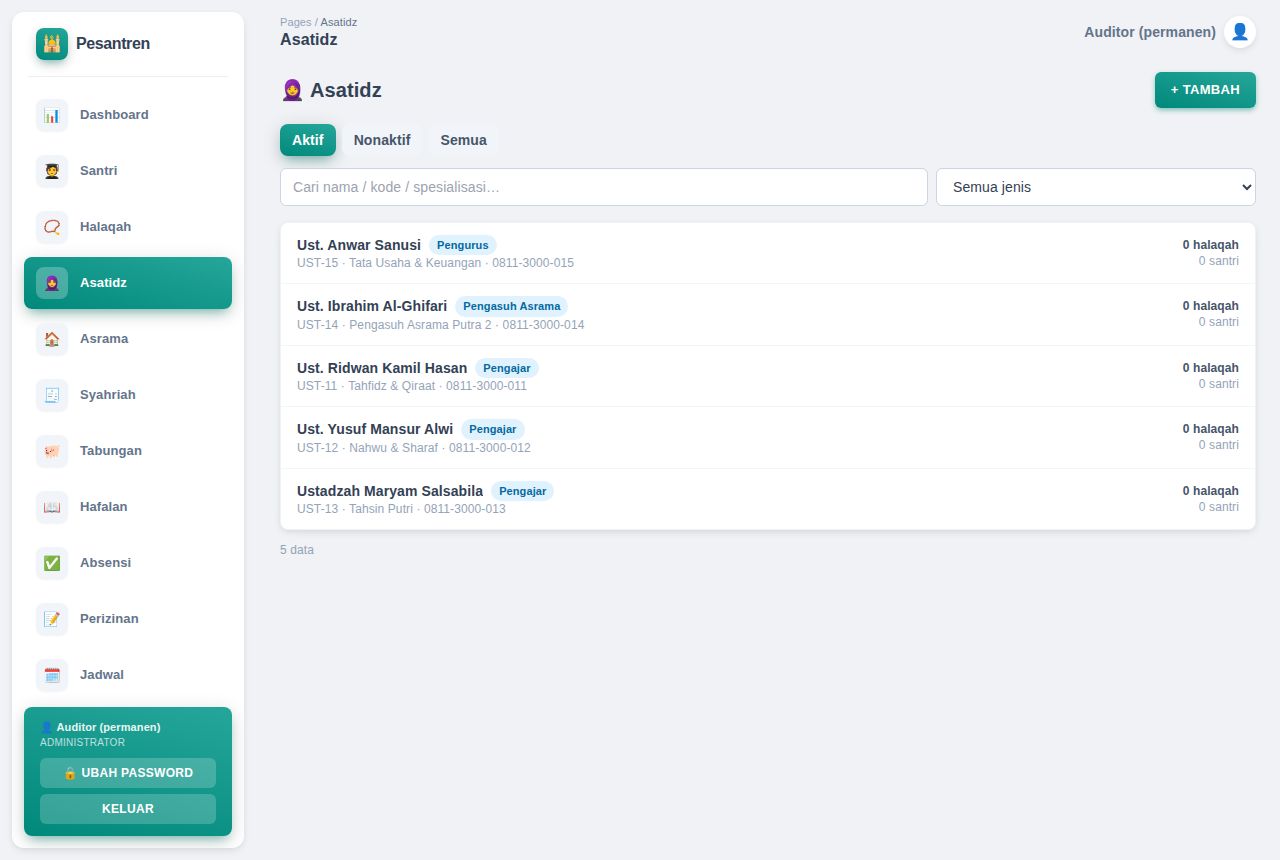Go to the Tabungan menu label
Screen dimensions: 1280x860
[111, 451]
